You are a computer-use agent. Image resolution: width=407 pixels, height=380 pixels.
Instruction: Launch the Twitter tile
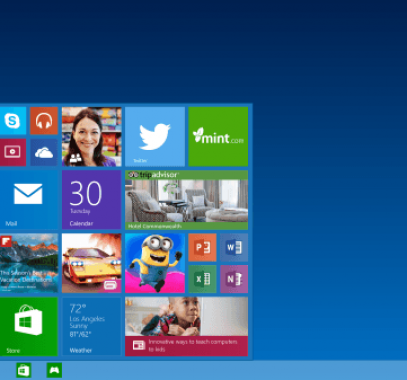point(155,137)
